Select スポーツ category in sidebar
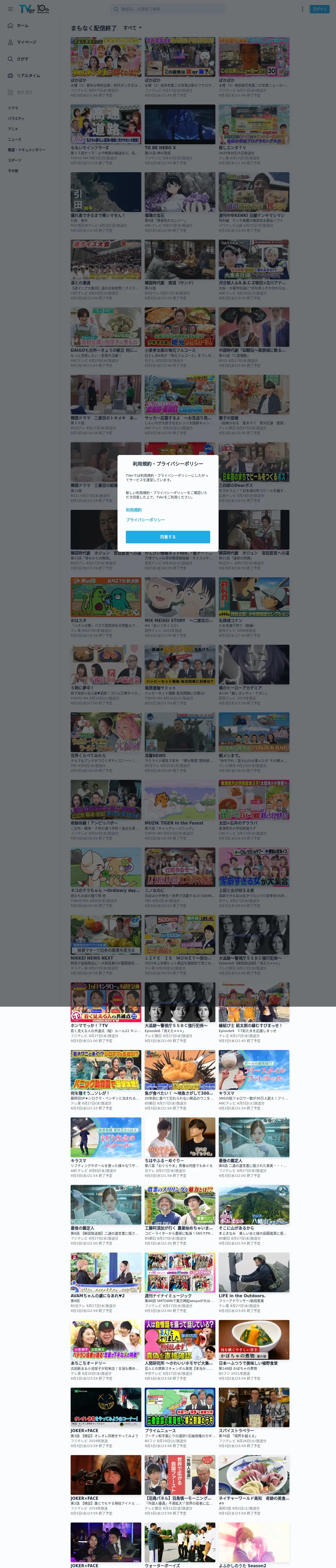 14,160
